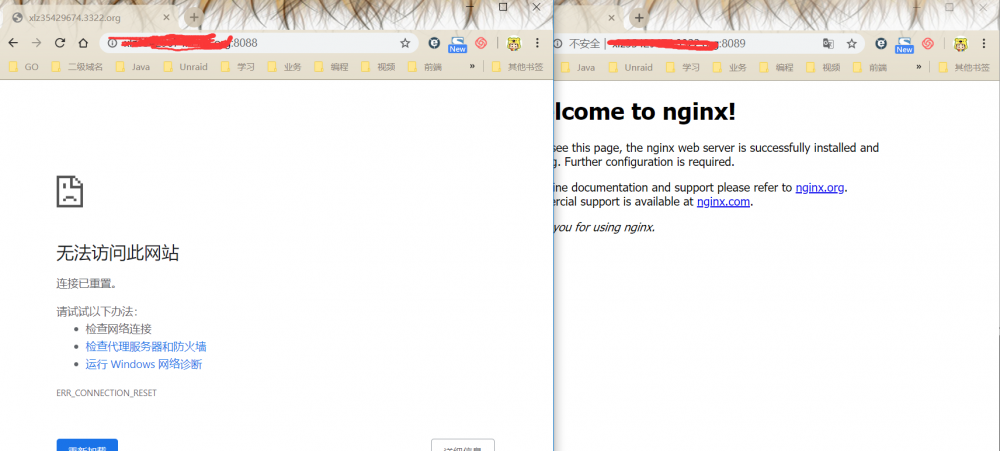The height and width of the screenshot is (451, 1000).
Task: Follow the nginx.com link
Action: pyautogui.click(x=723, y=202)
